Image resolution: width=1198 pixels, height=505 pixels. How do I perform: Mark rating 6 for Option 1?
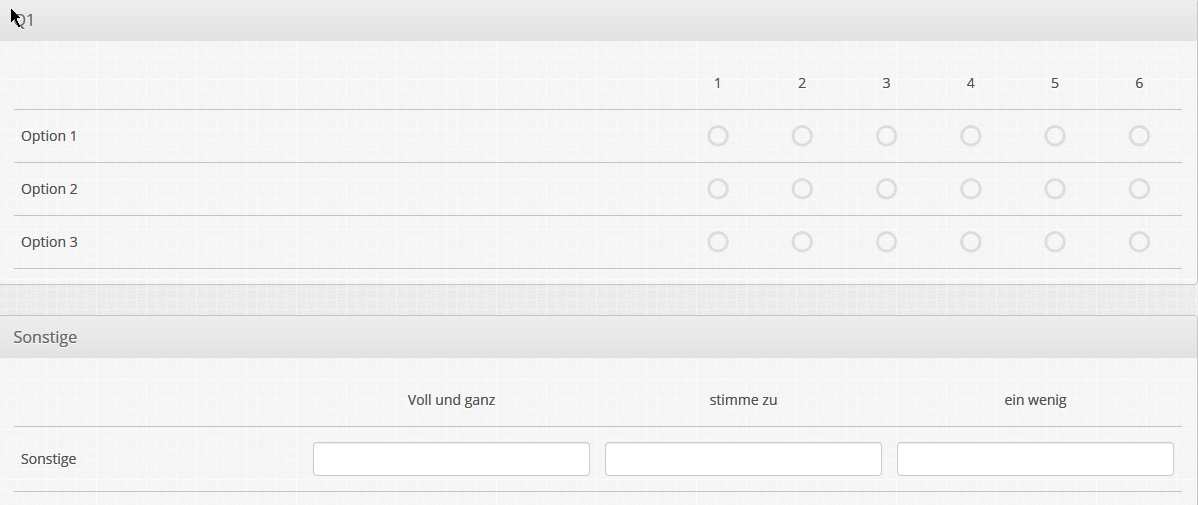(x=1139, y=136)
